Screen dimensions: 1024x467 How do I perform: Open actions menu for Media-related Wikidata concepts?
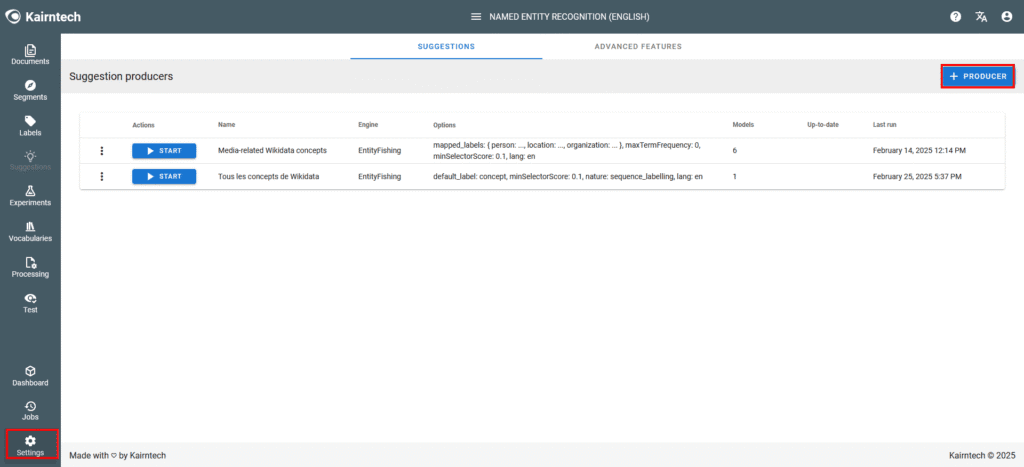point(101,150)
